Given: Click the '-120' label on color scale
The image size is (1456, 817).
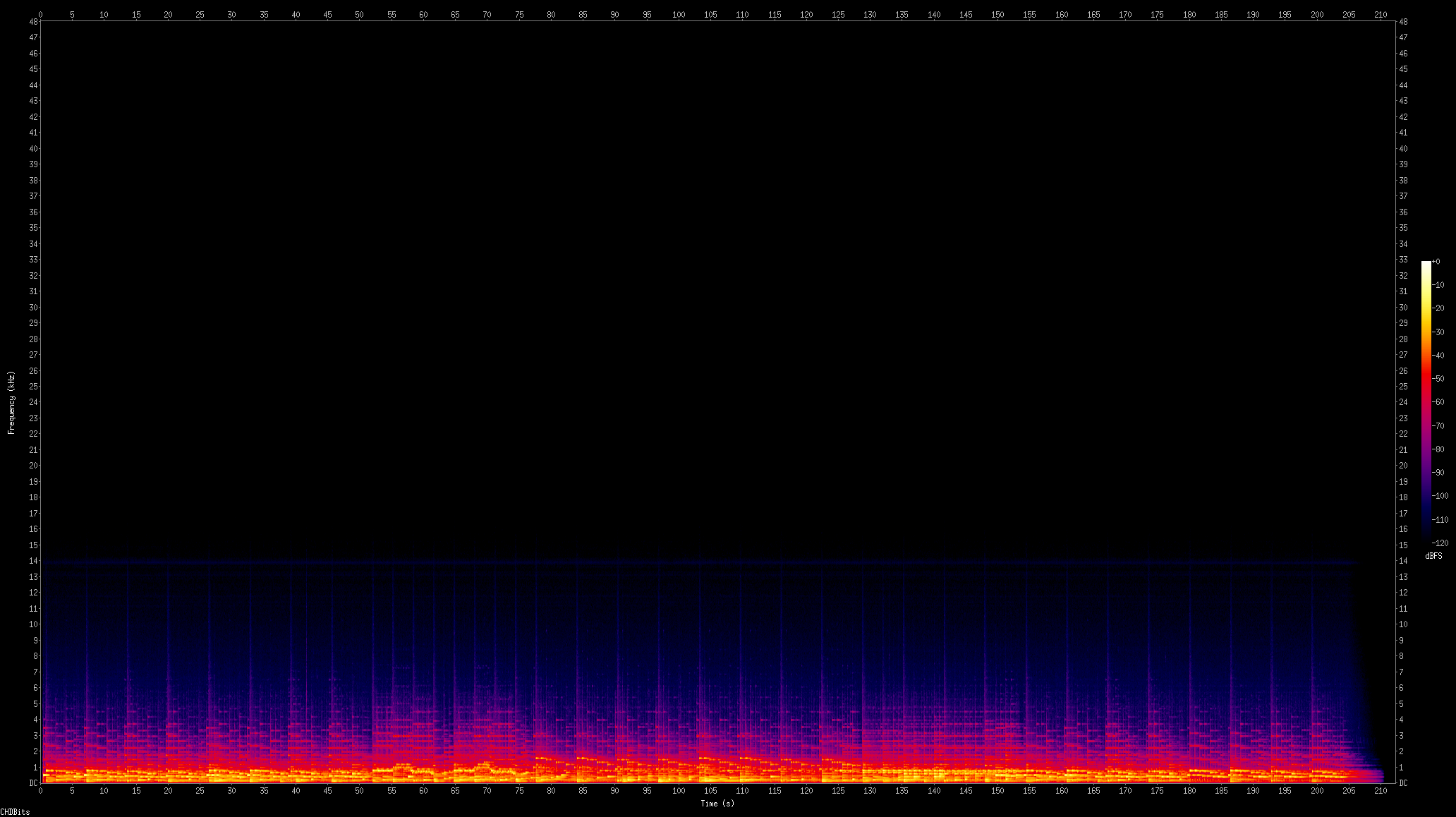Looking at the screenshot, I should click(1440, 543).
